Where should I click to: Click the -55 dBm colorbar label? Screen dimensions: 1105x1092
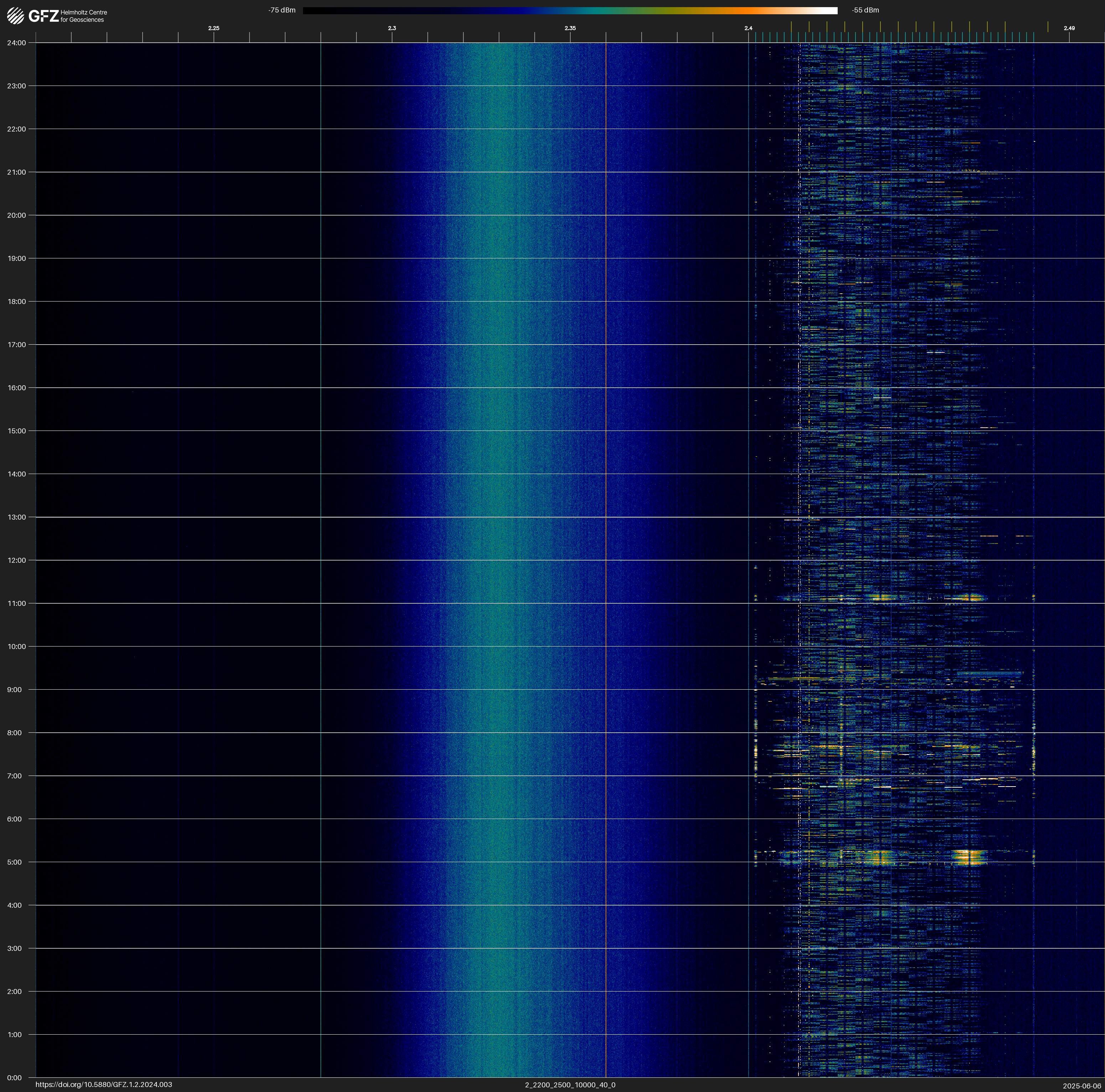click(x=865, y=10)
